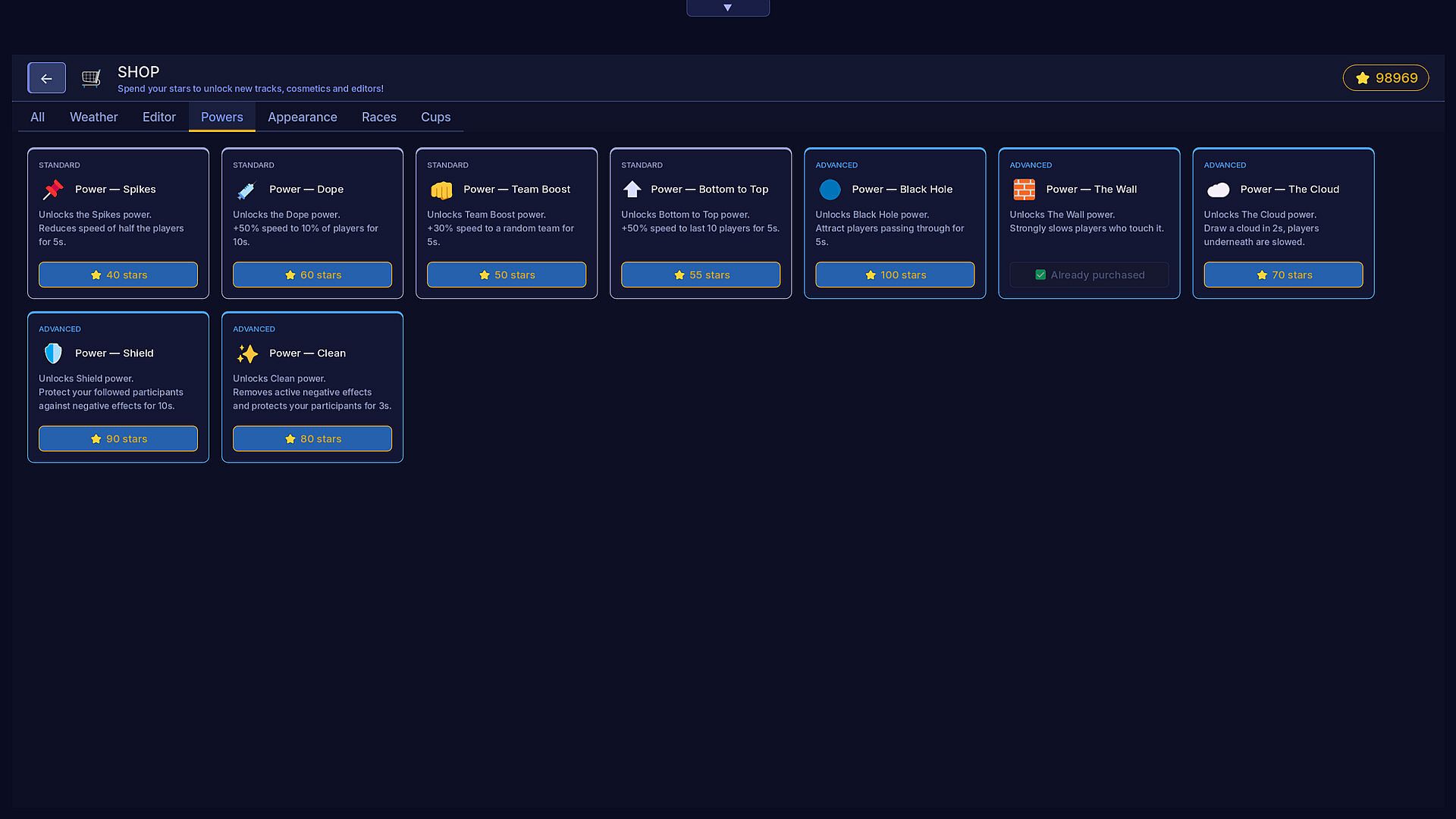Click The Cloud power icon

click(1218, 190)
